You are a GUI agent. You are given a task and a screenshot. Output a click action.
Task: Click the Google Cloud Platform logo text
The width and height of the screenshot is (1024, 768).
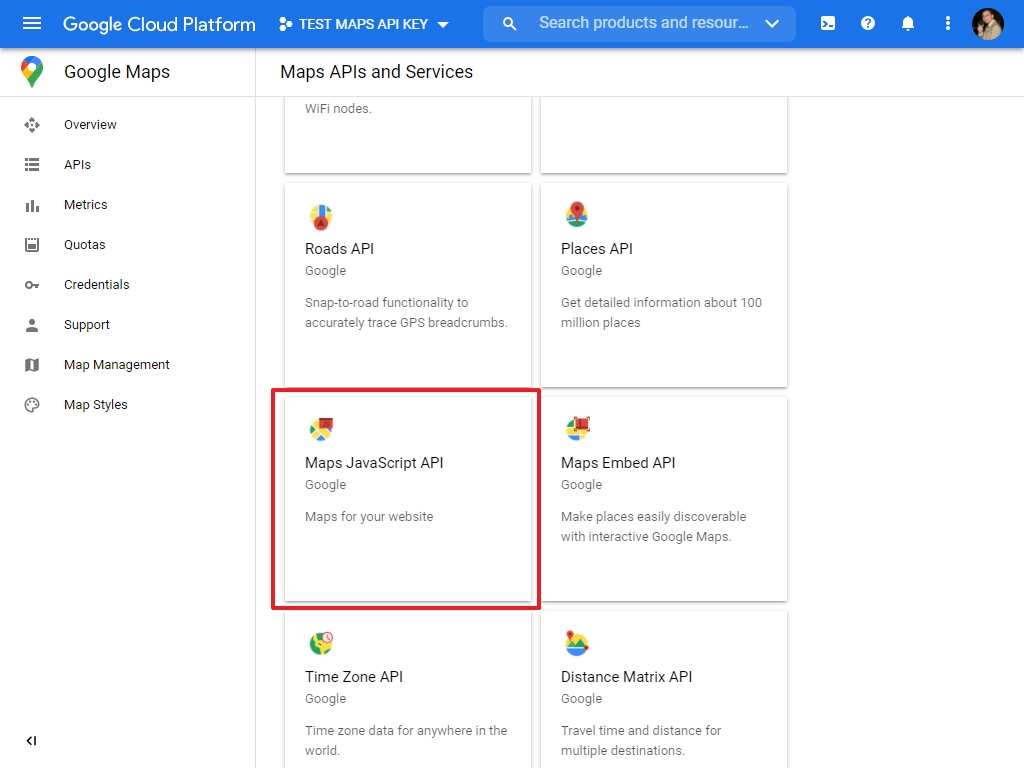(159, 24)
